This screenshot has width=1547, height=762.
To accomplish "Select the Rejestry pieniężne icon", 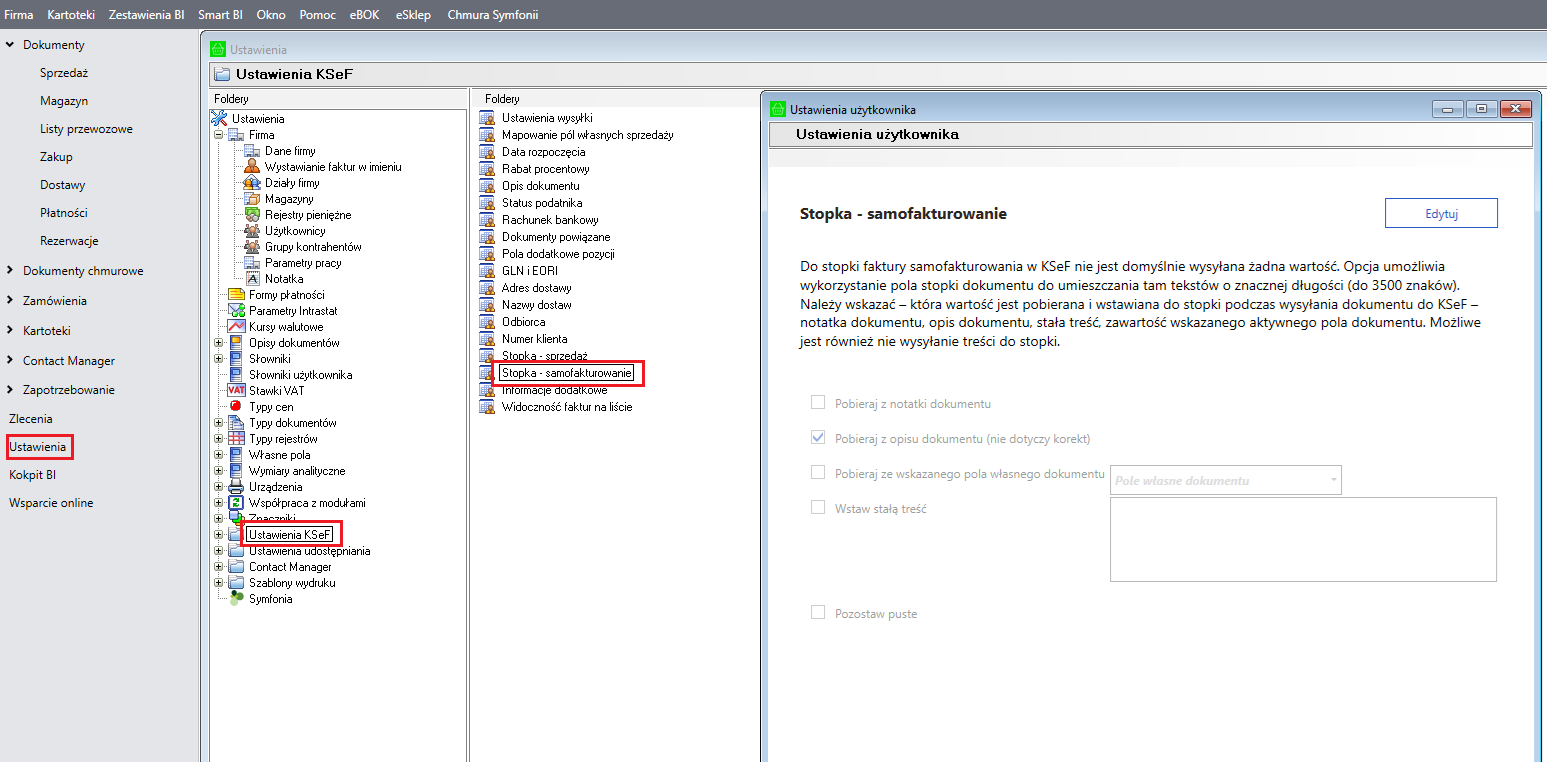I will (252, 215).
